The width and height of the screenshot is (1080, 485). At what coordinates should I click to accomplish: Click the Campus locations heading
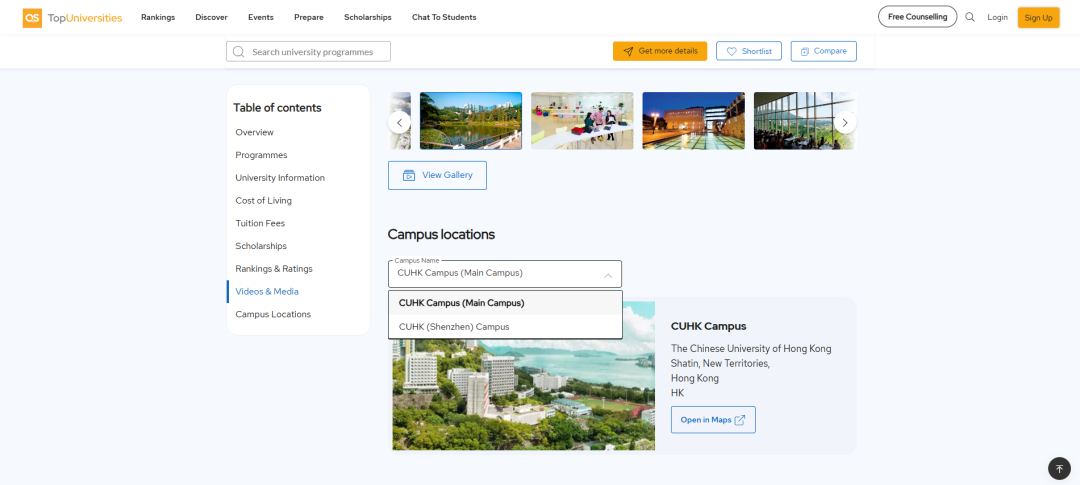click(441, 234)
